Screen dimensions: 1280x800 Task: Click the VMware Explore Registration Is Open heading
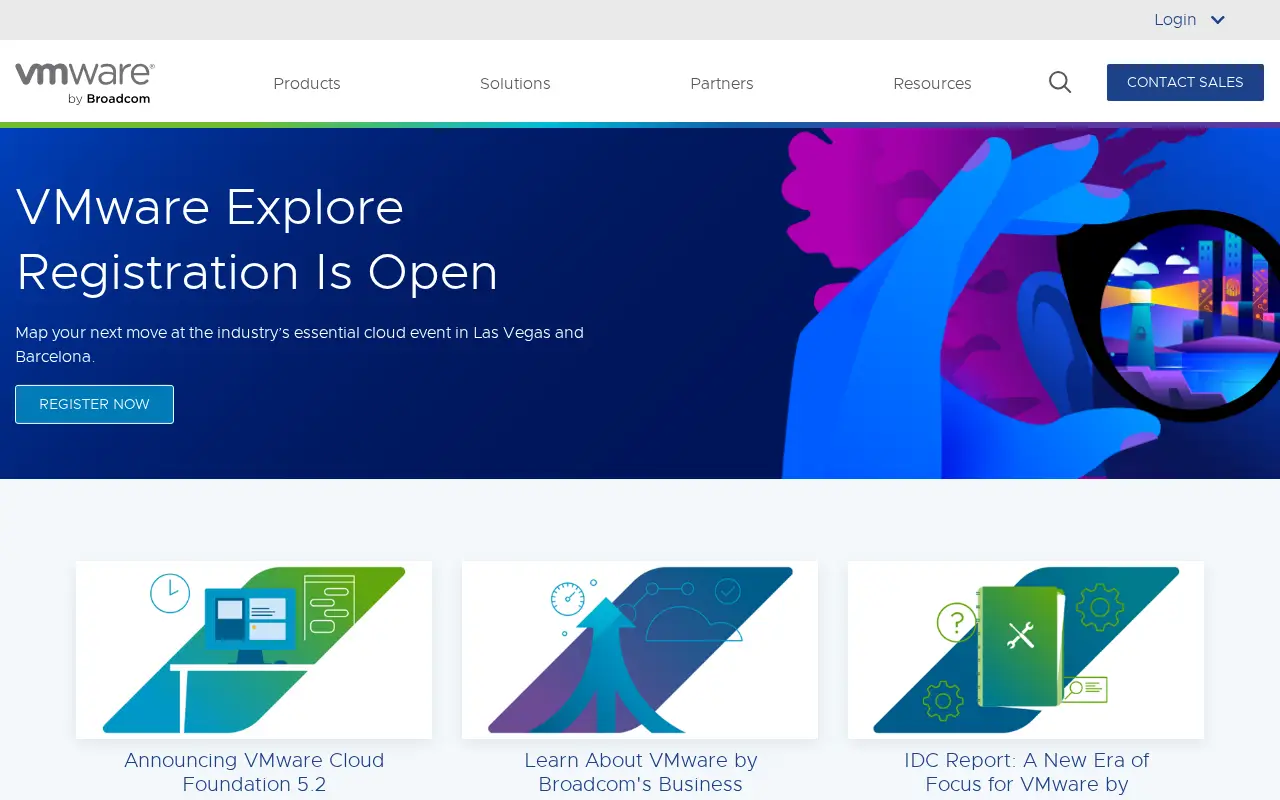pyautogui.click(x=257, y=240)
